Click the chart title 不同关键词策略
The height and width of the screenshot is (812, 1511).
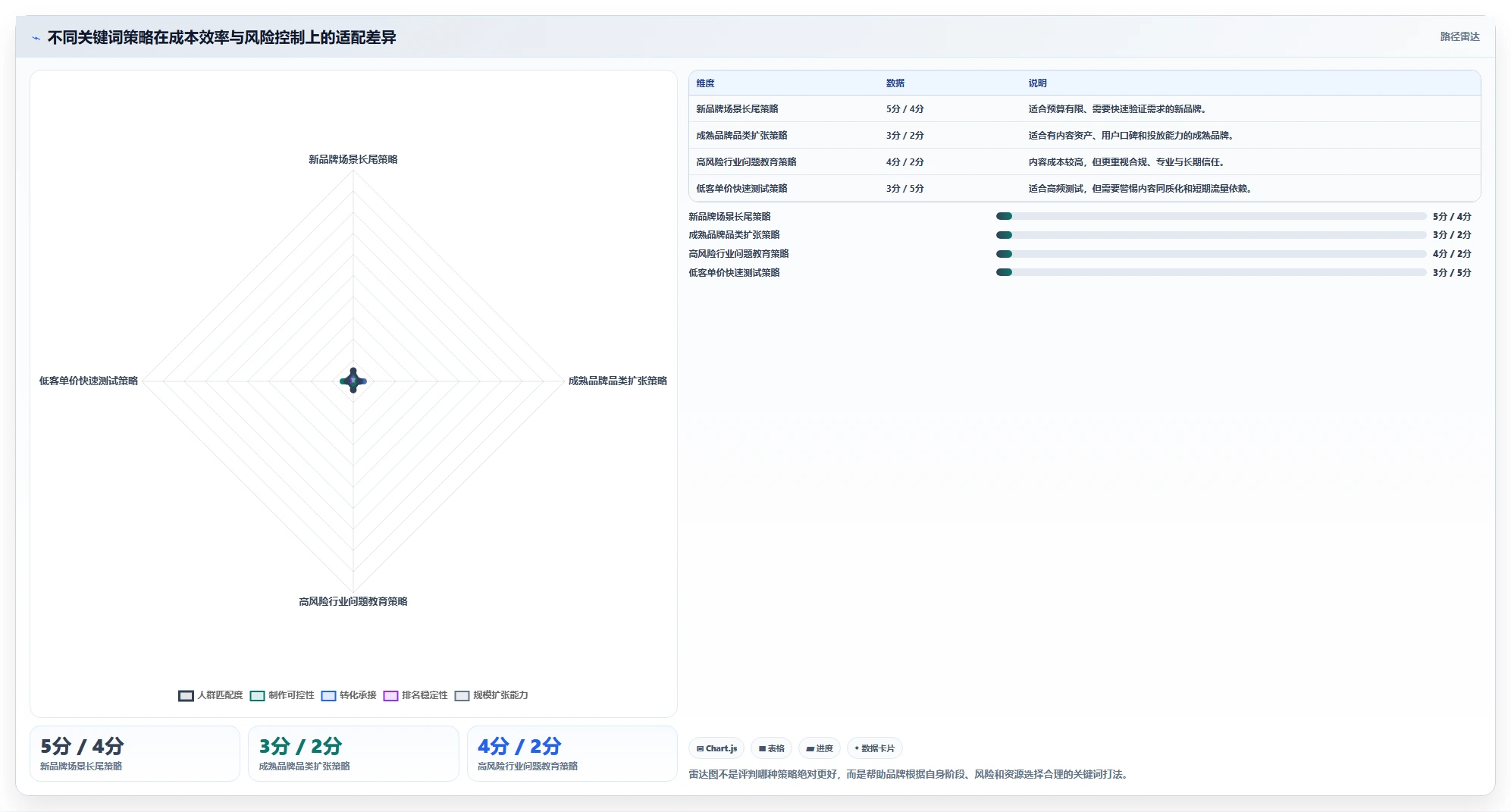(x=221, y=38)
